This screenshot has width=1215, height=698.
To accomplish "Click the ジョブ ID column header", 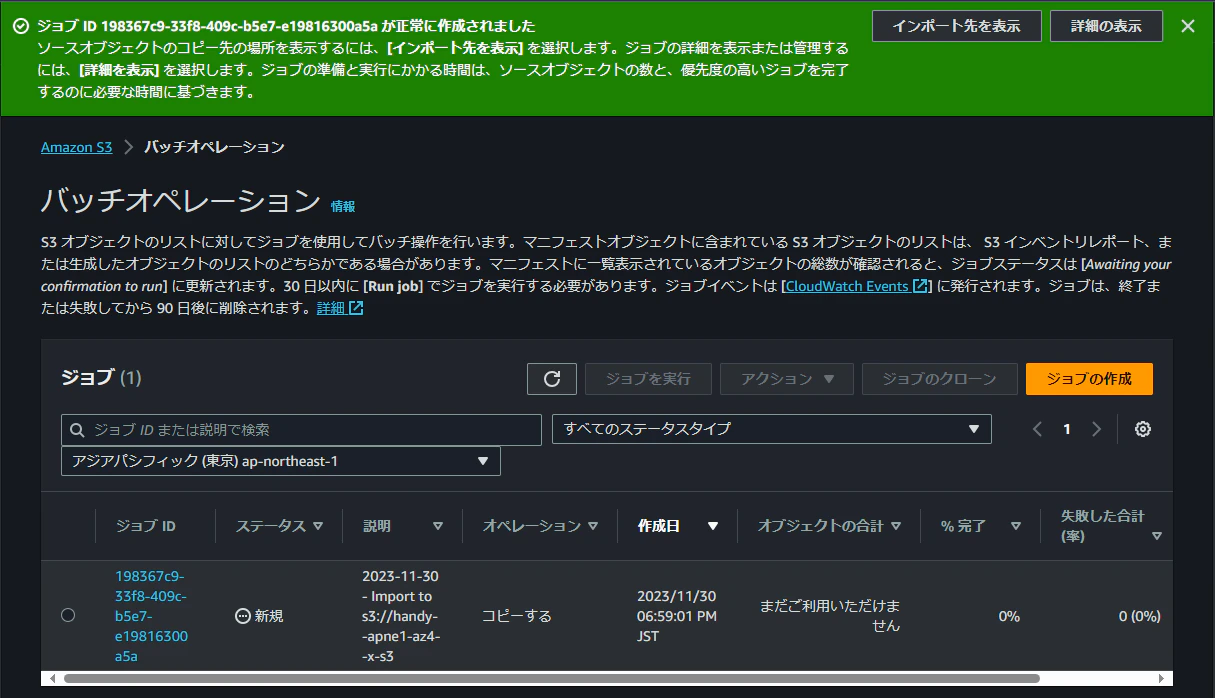I will [146, 526].
